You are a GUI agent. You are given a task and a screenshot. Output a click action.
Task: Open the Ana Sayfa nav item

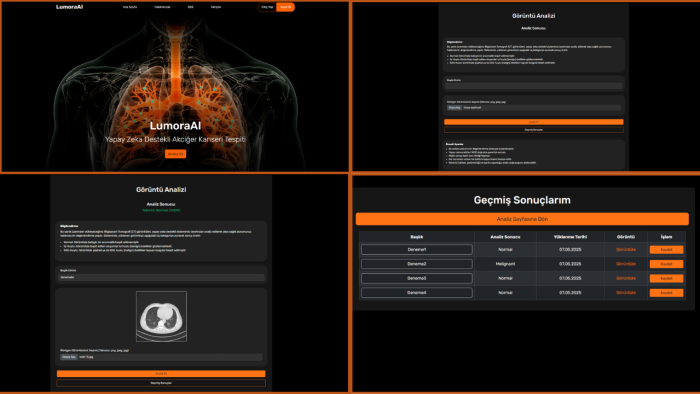[130, 7]
